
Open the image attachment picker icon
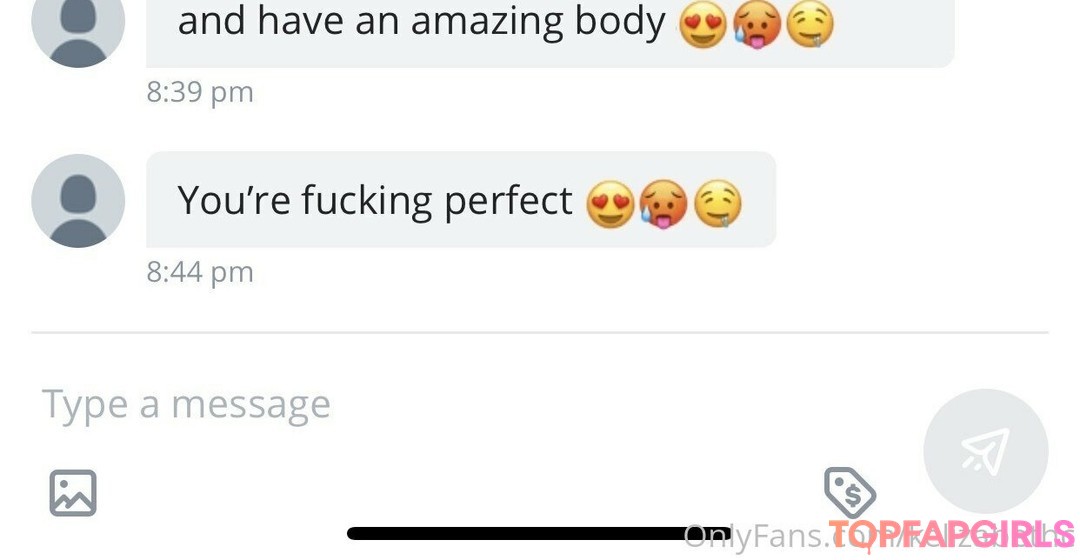pos(72,493)
